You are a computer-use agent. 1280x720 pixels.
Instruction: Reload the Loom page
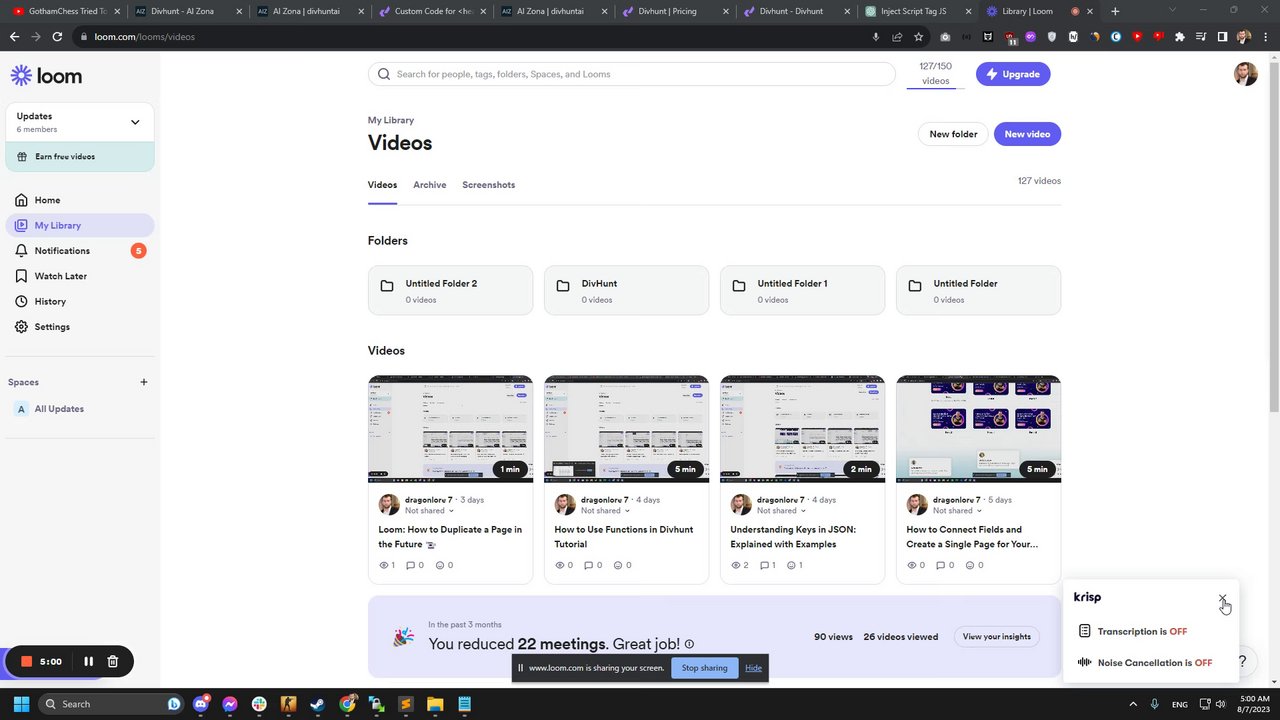(x=58, y=37)
